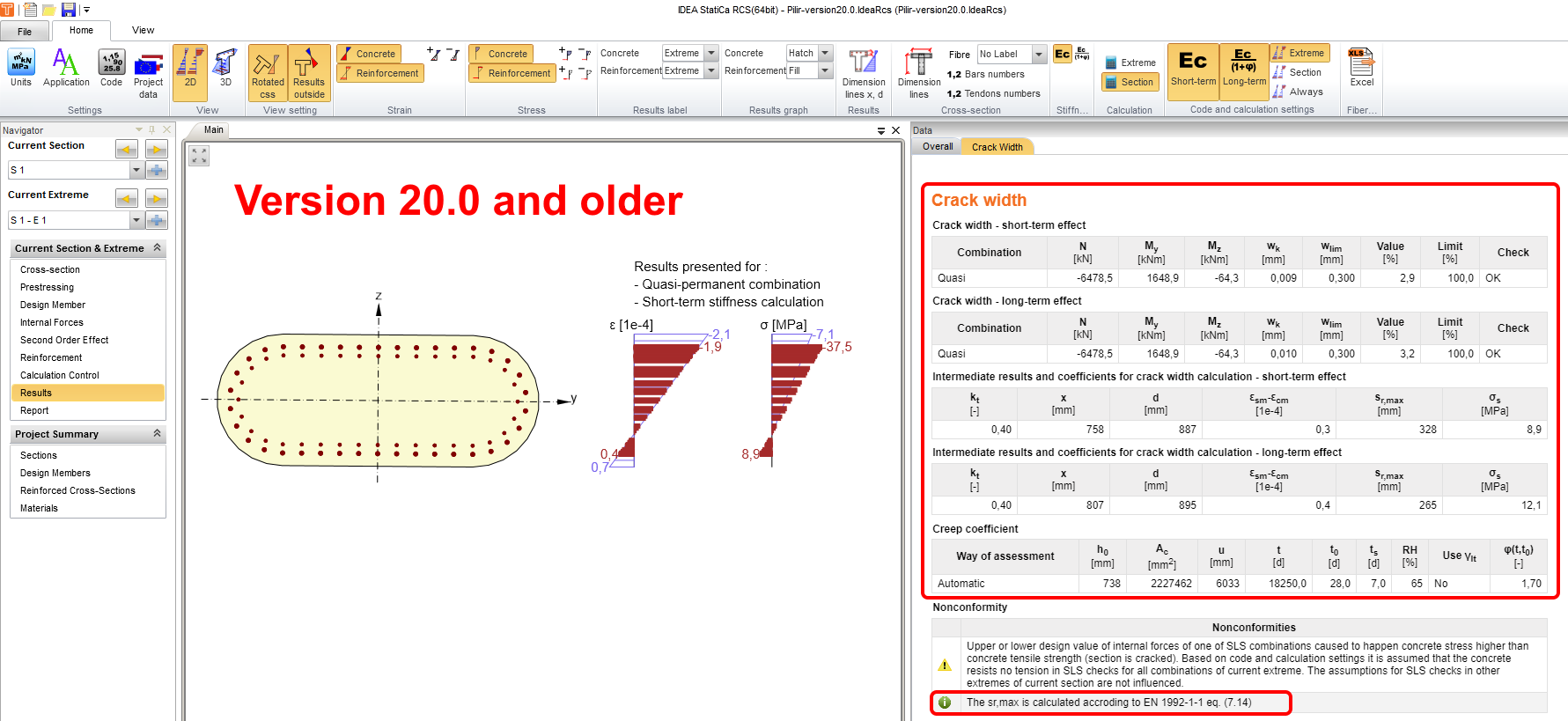1568x721 pixels.
Task: Open the View ribbon tab
Action: [x=143, y=30]
